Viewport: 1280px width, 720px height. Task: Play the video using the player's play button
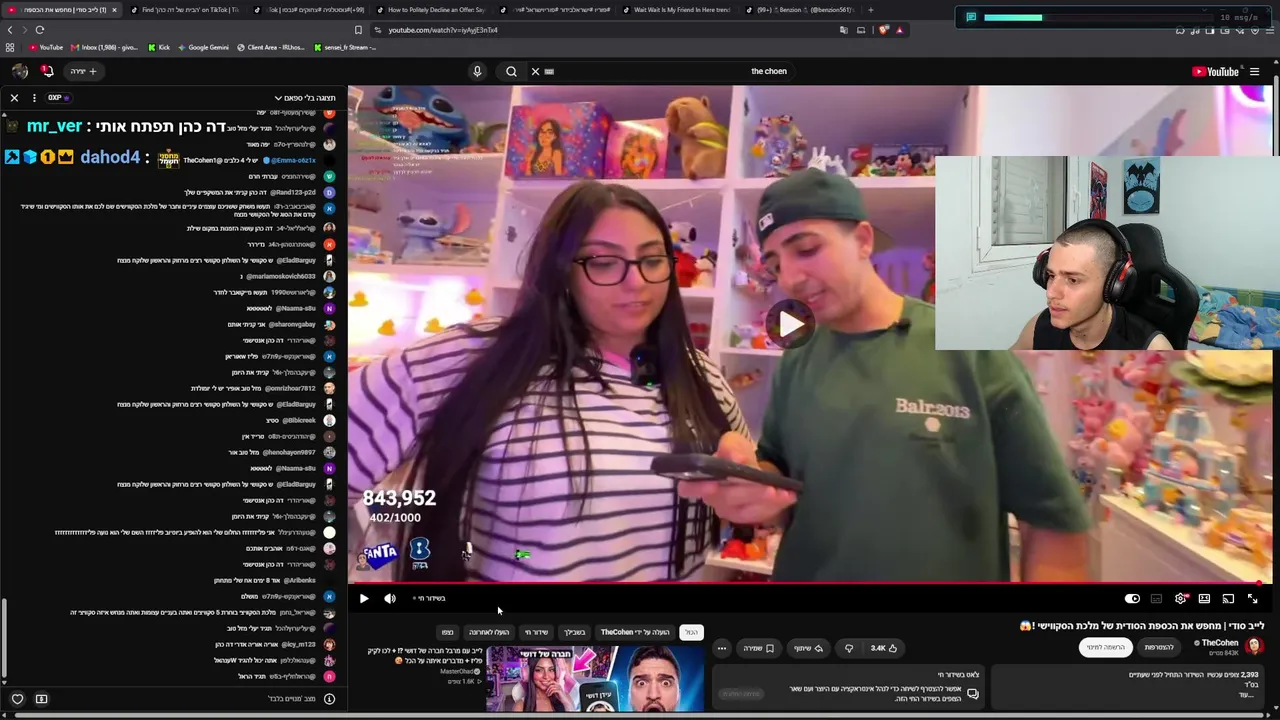coord(364,598)
